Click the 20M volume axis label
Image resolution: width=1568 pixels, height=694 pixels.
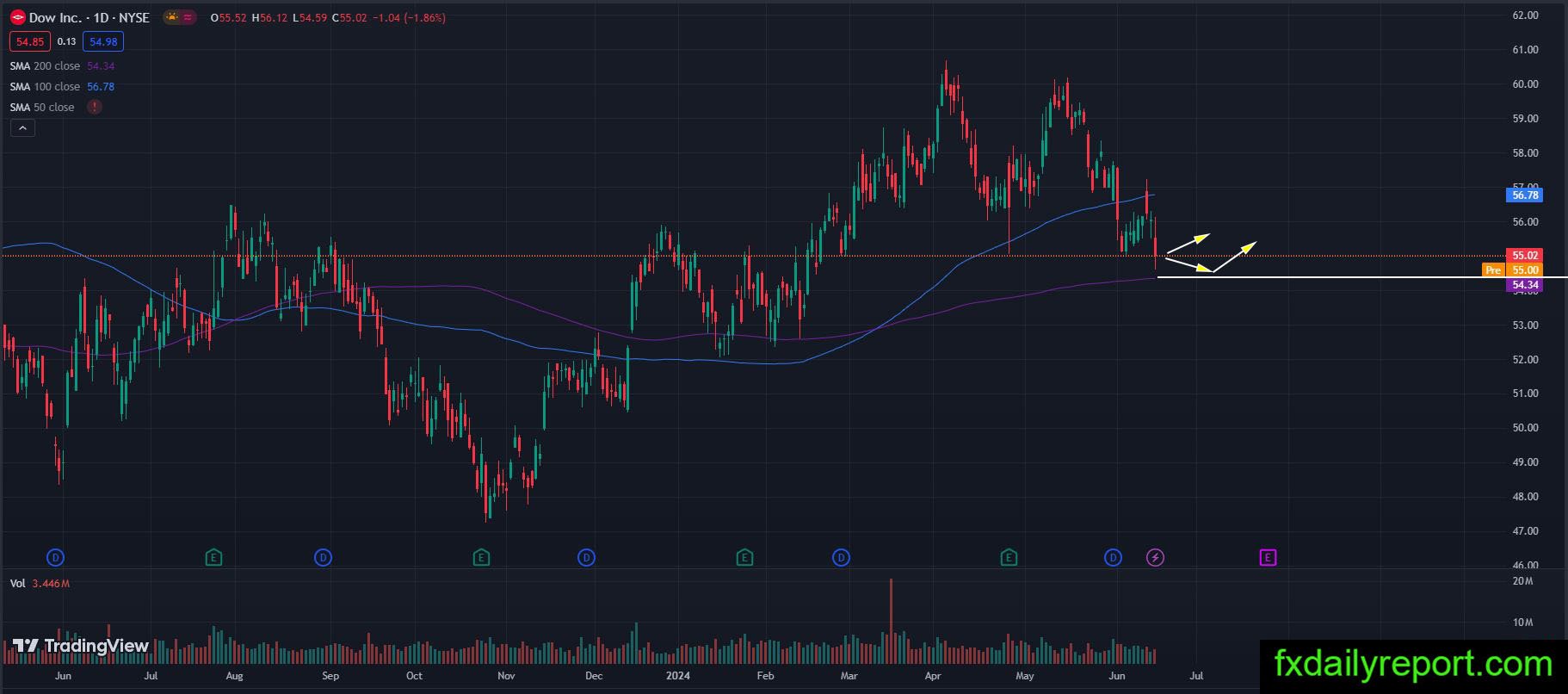(x=1522, y=581)
